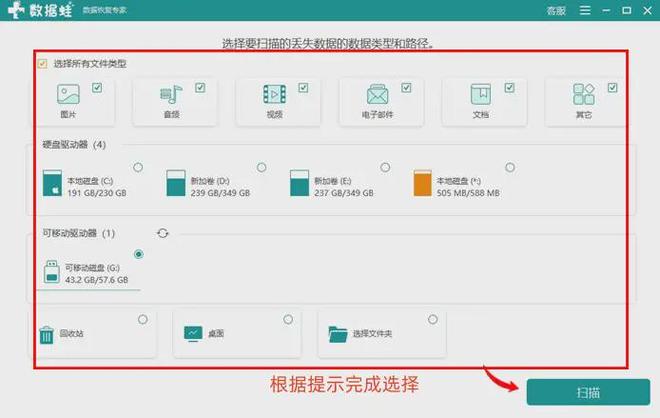Click the 视频 (video) film icon
This screenshot has height=418, width=660.
click(x=274, y=95)
